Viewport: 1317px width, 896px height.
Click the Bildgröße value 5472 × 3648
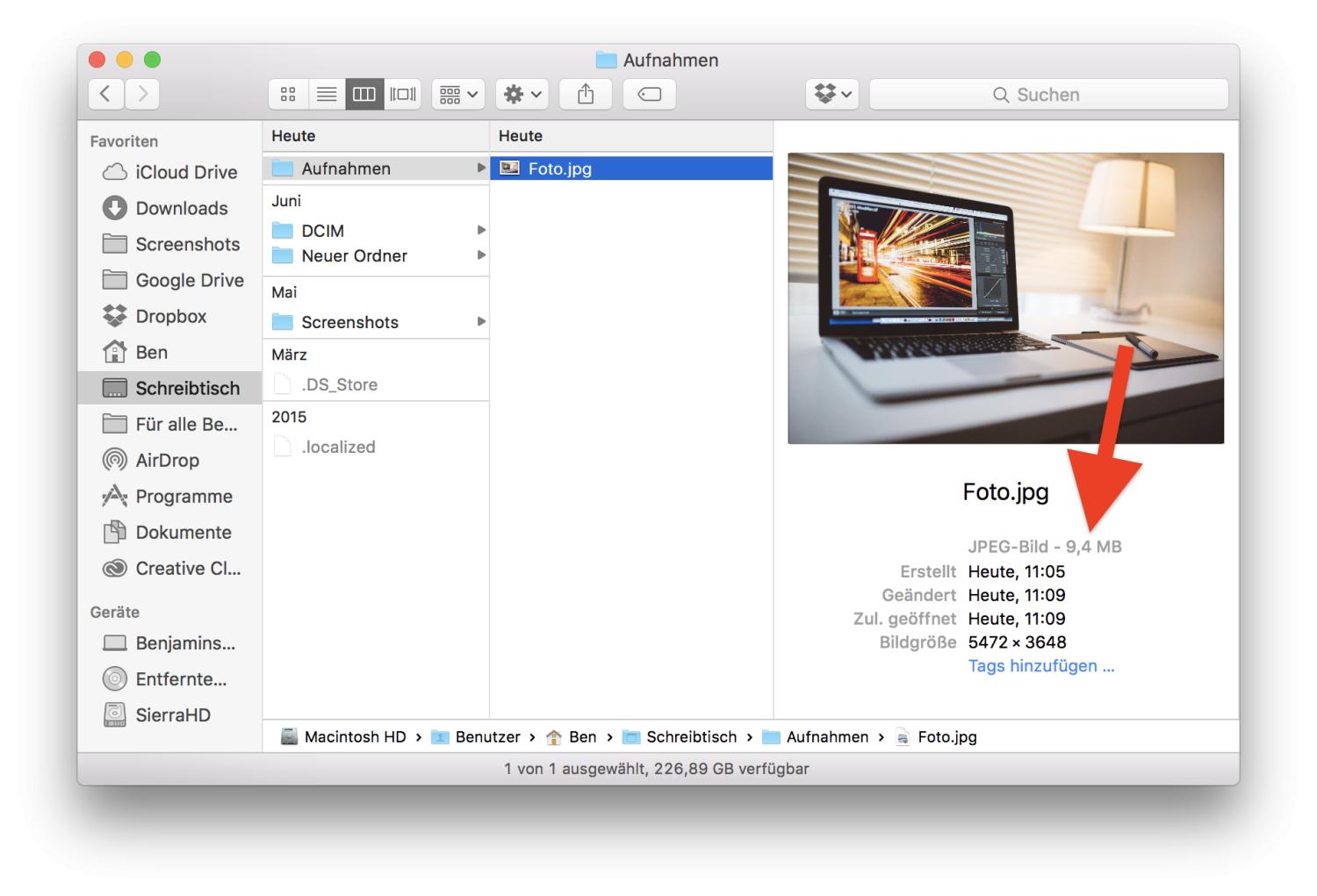tap(1017, 642)
